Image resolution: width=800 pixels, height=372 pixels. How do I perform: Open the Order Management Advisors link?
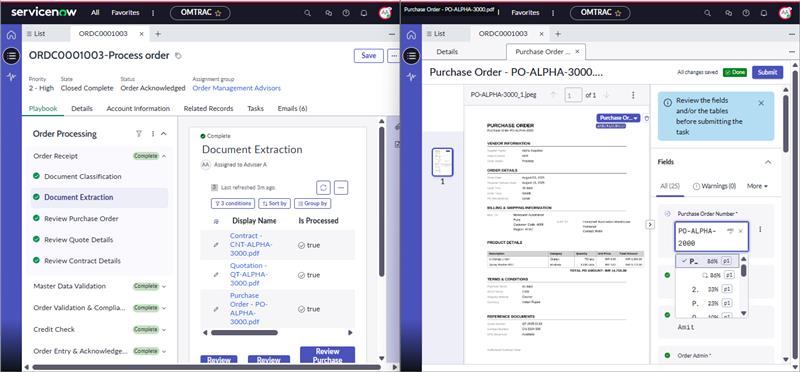coord(236,88)
